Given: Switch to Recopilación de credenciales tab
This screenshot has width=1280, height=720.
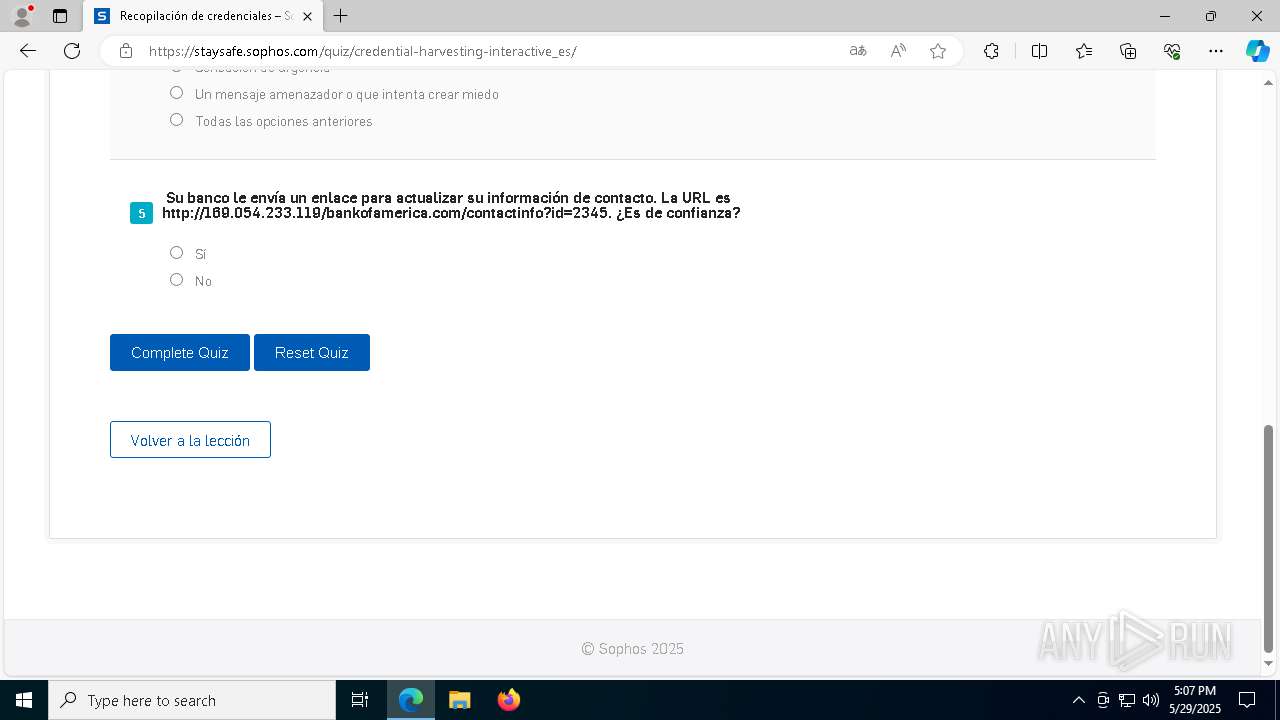Looking at the screenshot, I should click(x=203, y=16).
